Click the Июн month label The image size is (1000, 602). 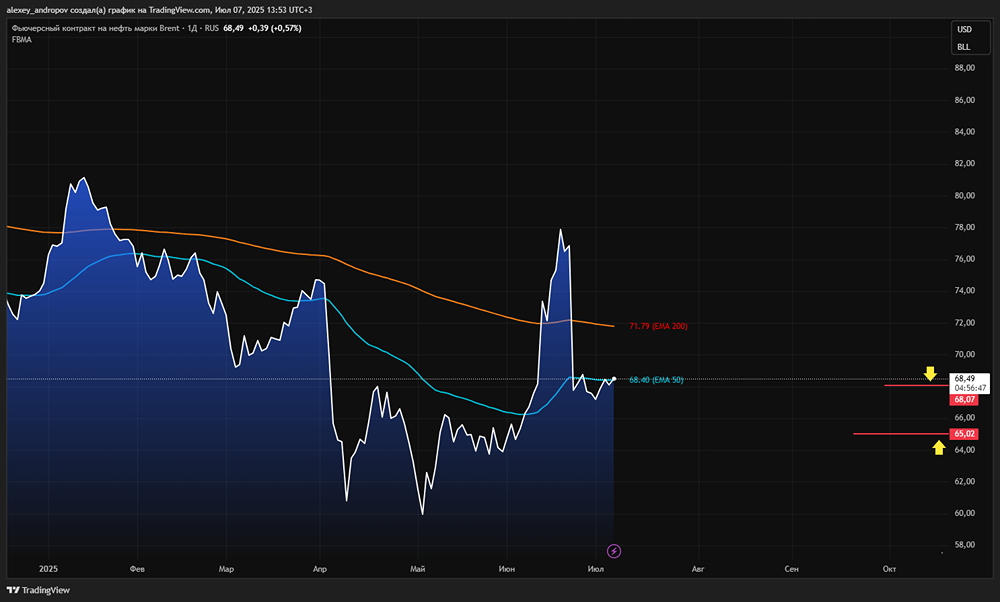point(507,569)
